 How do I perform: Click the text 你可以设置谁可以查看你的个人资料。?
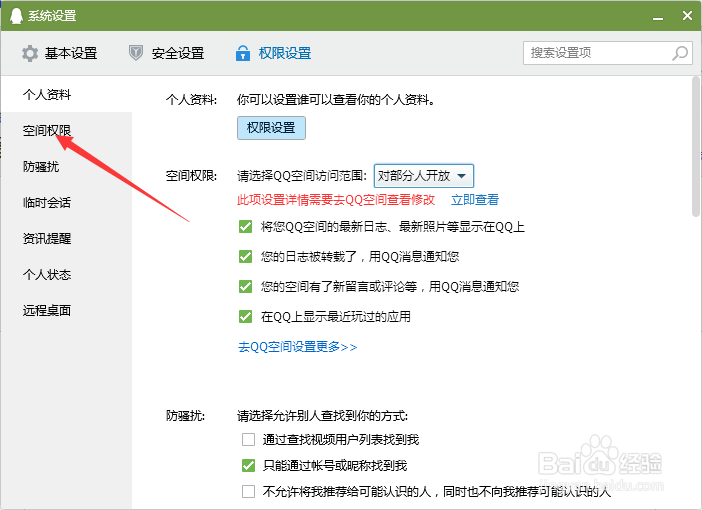[x=336, y=99]
